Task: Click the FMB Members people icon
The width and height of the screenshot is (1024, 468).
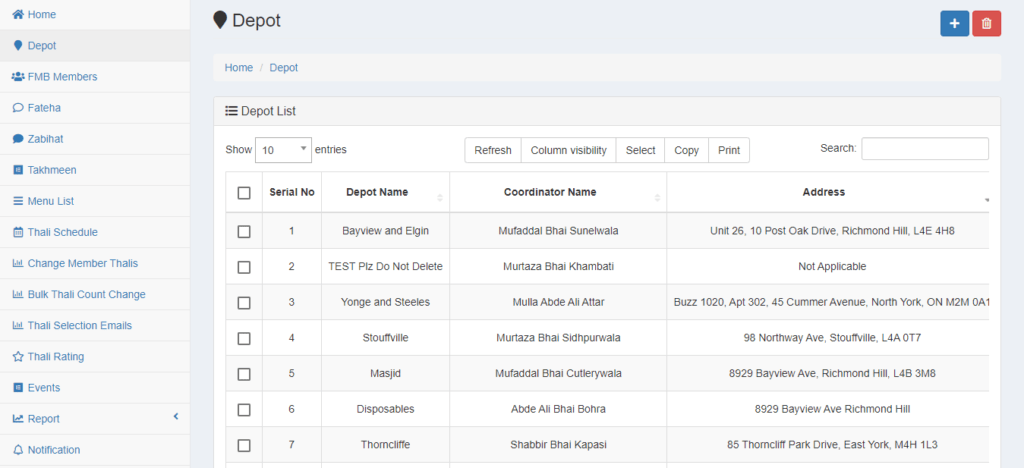Action: point(18,77)
